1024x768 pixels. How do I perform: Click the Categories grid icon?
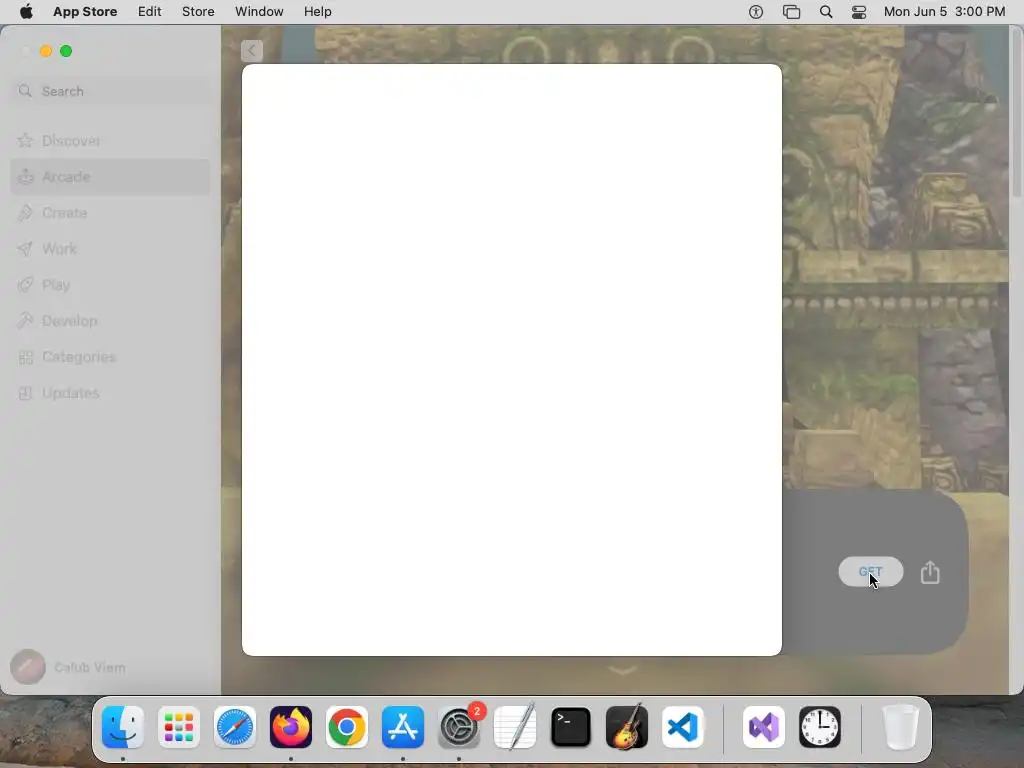point(25,357)
